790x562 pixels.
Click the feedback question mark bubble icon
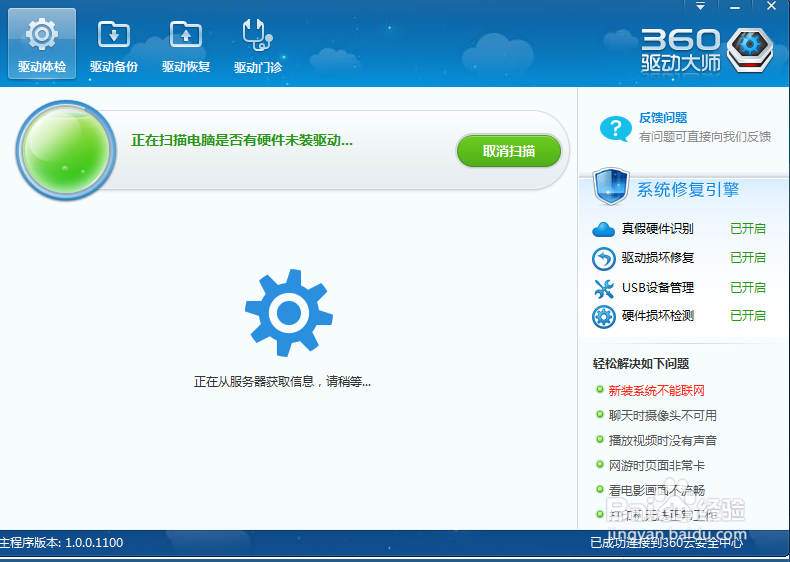tap(616, 129)
